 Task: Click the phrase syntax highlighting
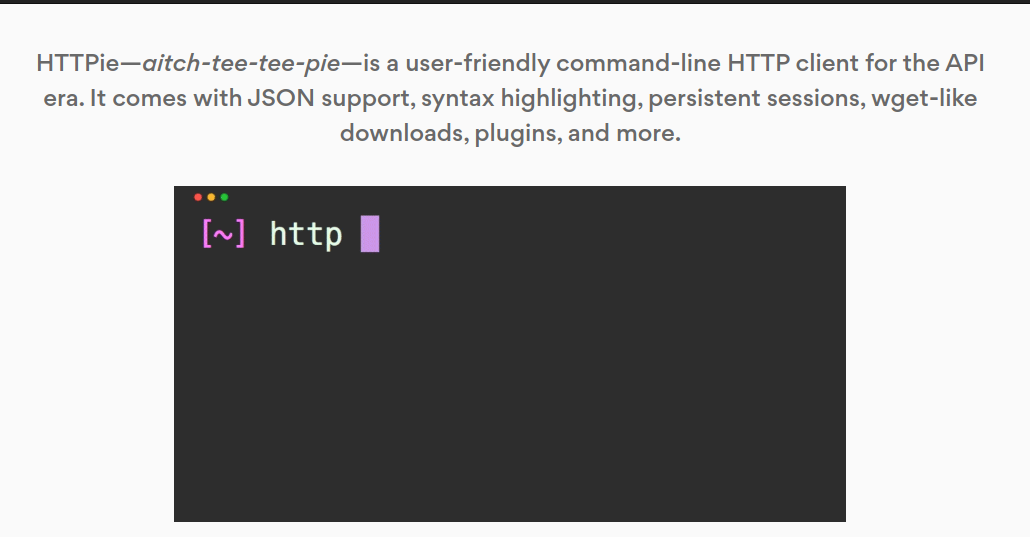[x=505, y=99]
